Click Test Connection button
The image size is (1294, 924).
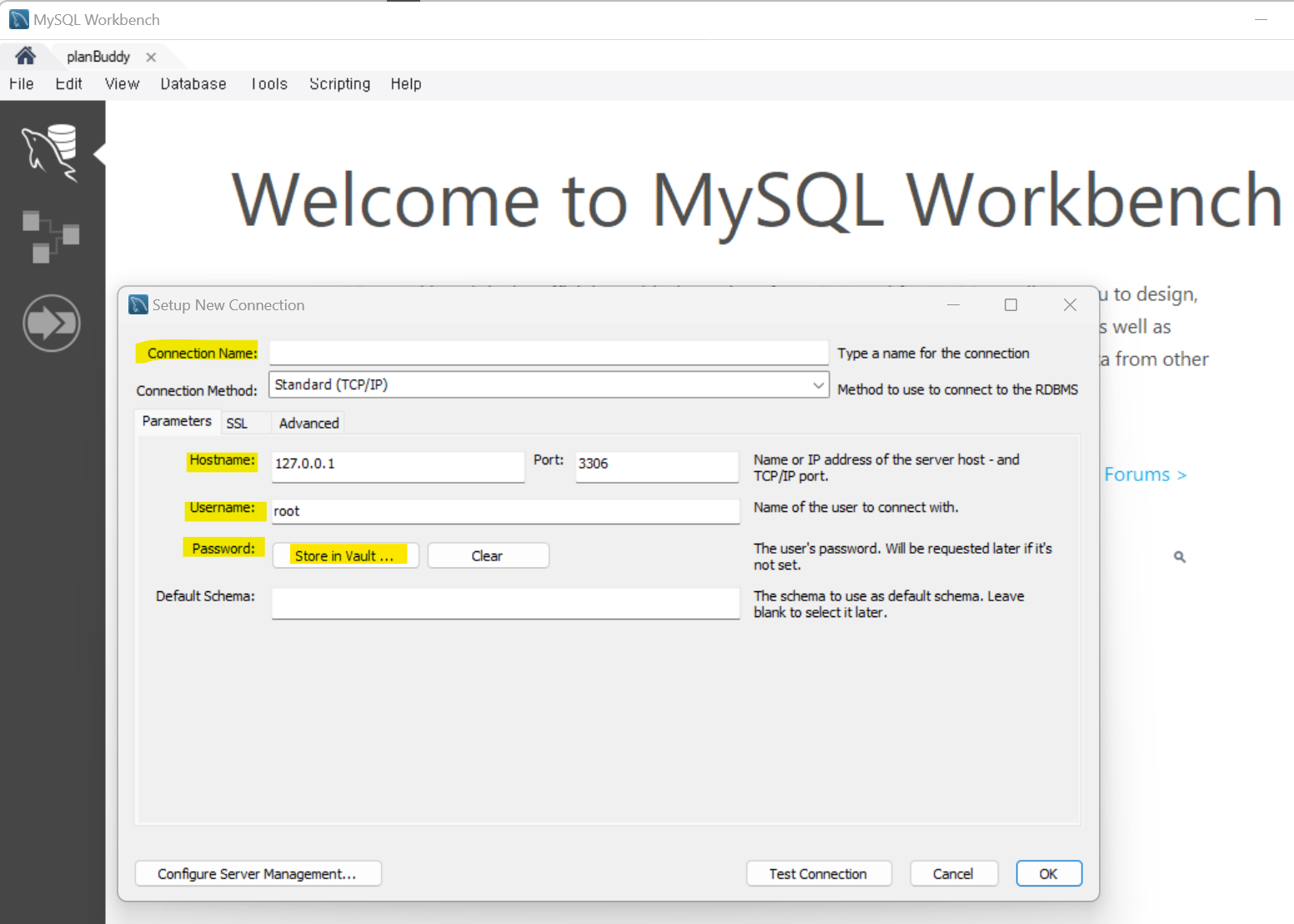click(x=819, y=873)
